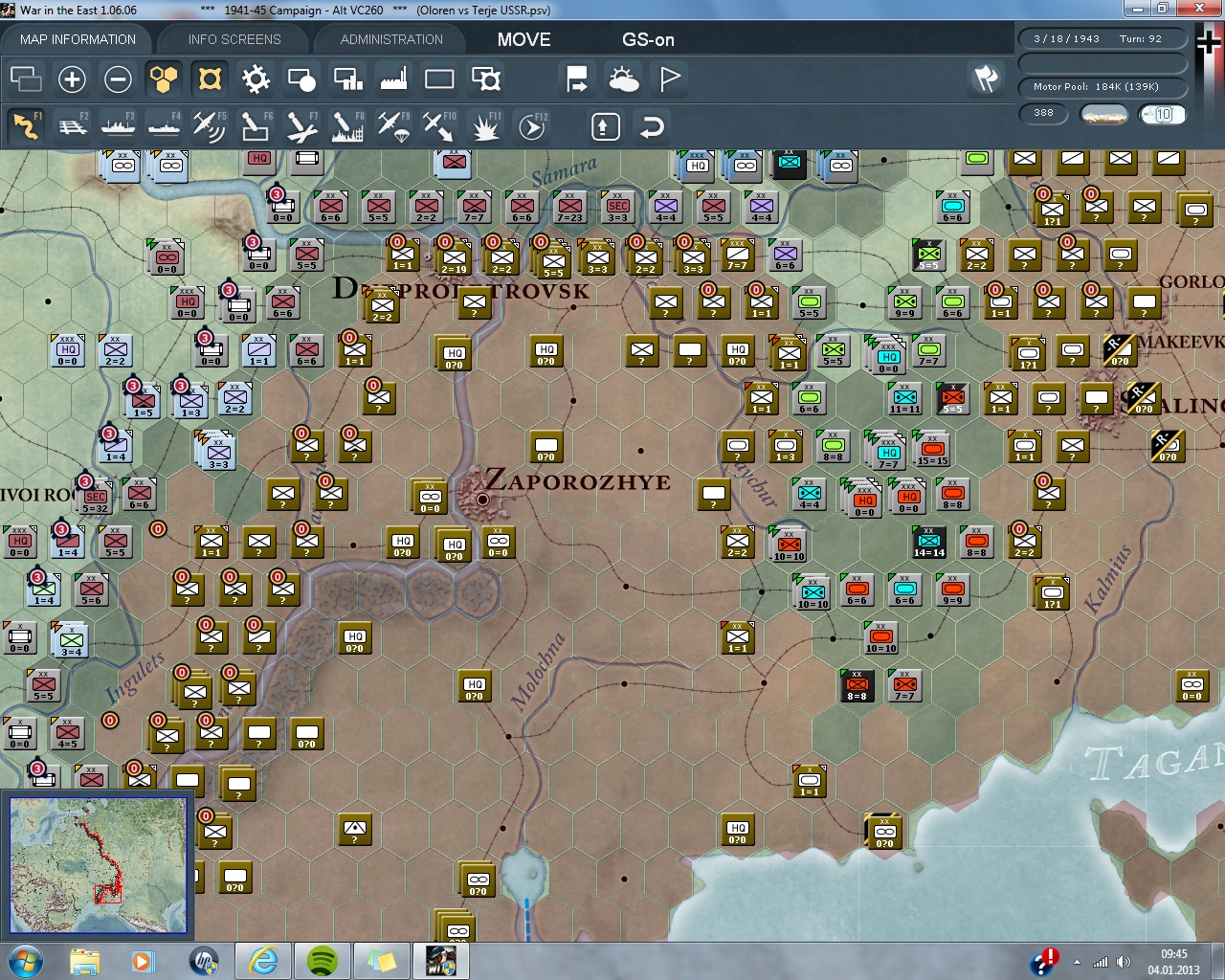Select F2 rail move mode
The width and height of the screenshot is (1225, 980).
[72, 126]
